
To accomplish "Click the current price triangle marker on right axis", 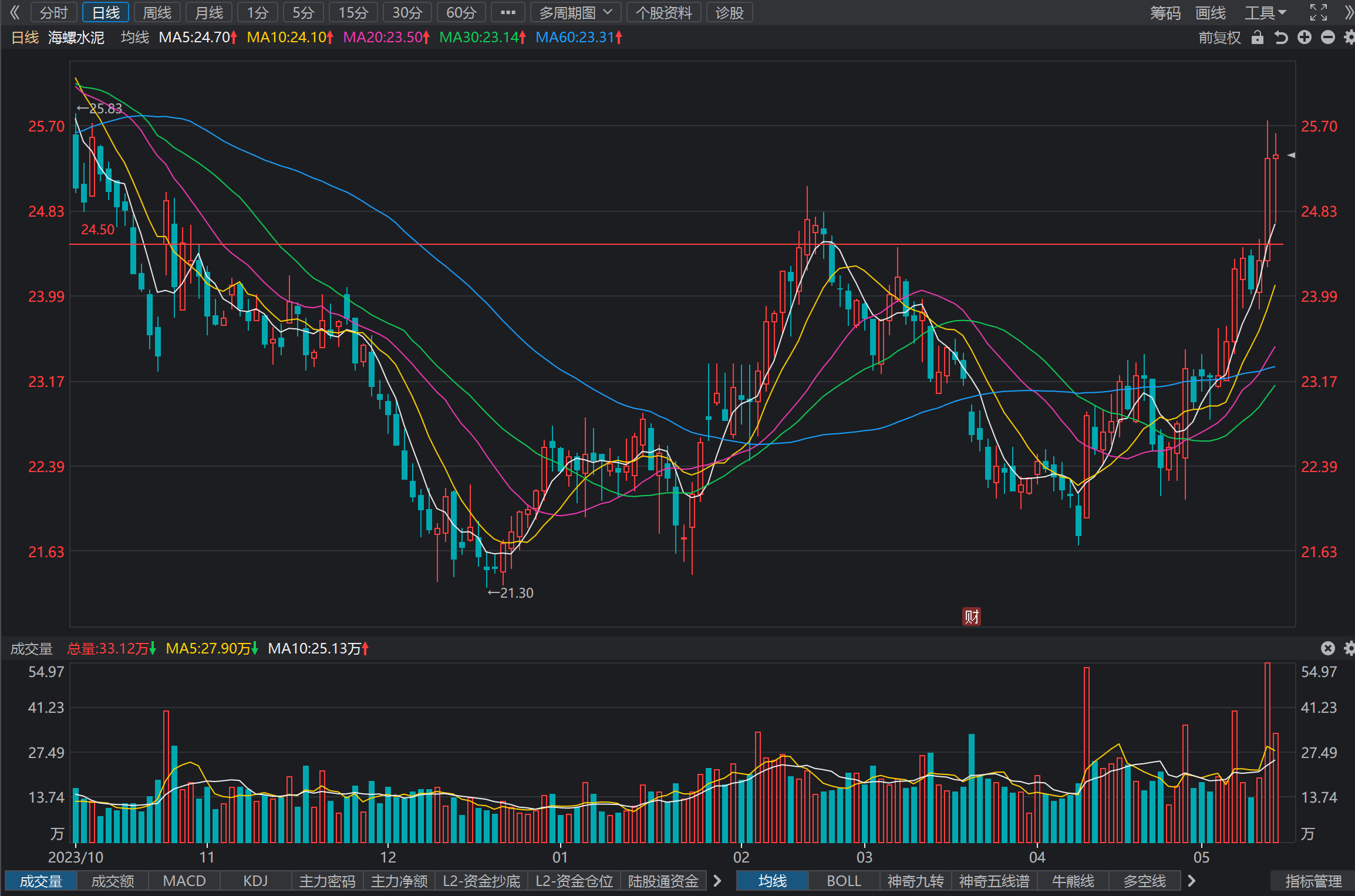I will (1291, 155).
